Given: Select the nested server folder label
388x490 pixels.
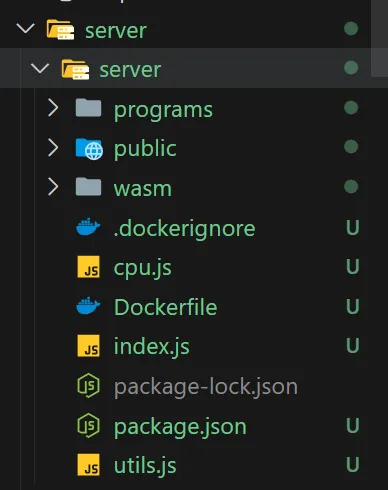Looking at the screenshot, I should tap(130, 70).
